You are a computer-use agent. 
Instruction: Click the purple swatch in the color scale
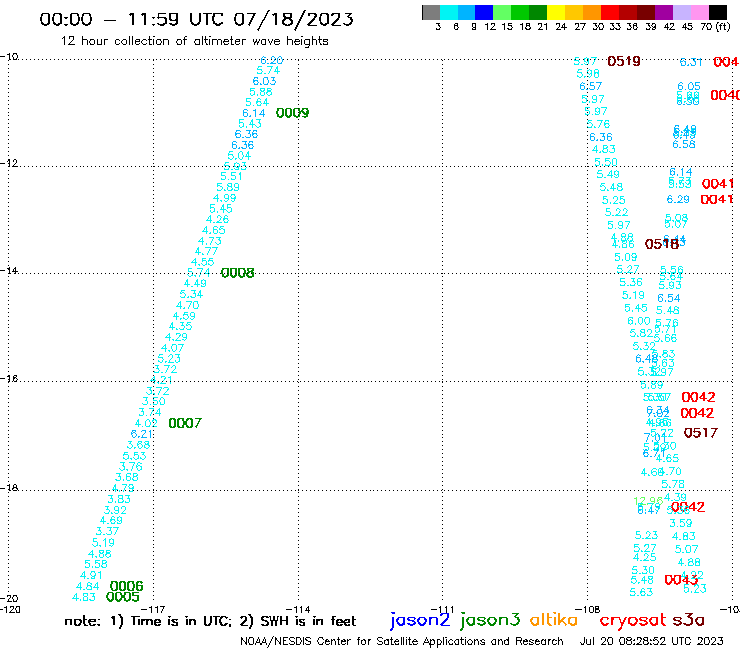(x=664, y=12)
